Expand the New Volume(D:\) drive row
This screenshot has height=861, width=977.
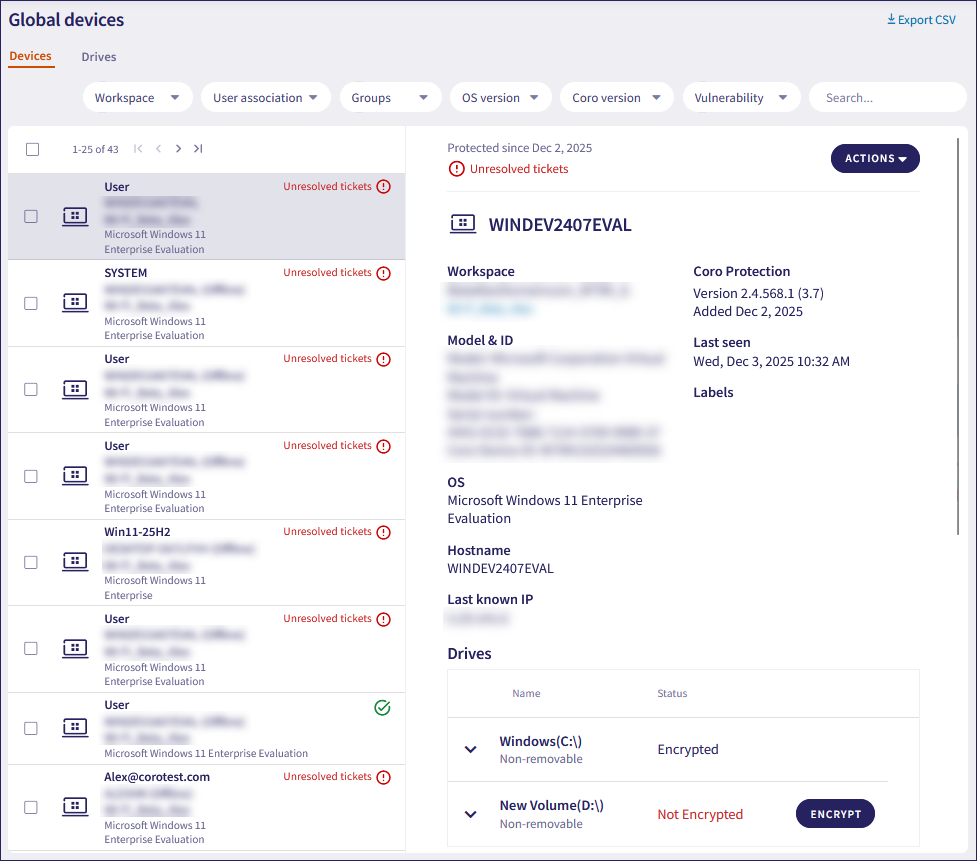tap(471, 814)
